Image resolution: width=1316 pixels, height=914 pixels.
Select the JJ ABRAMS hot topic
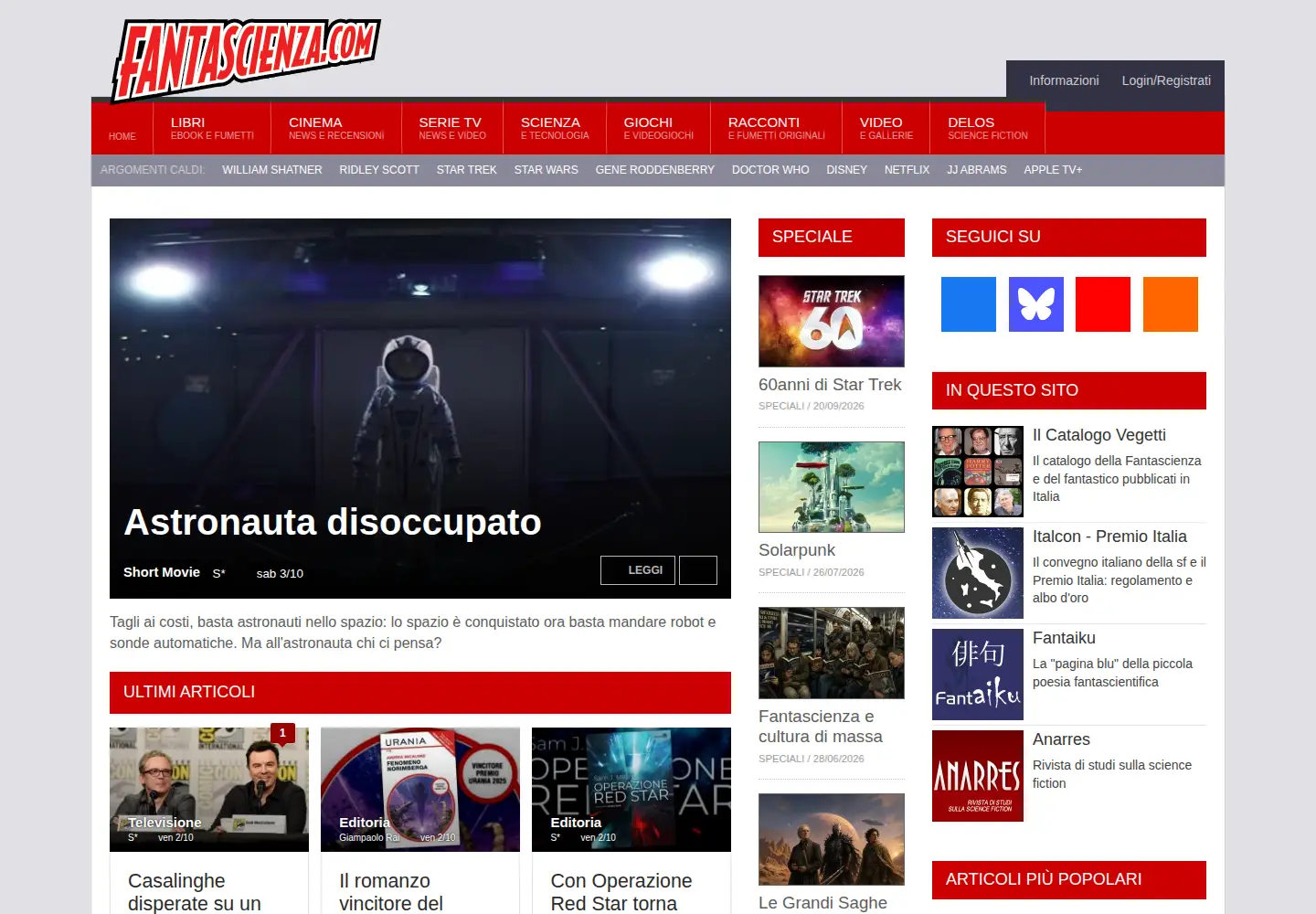click(x=977, y=170)
